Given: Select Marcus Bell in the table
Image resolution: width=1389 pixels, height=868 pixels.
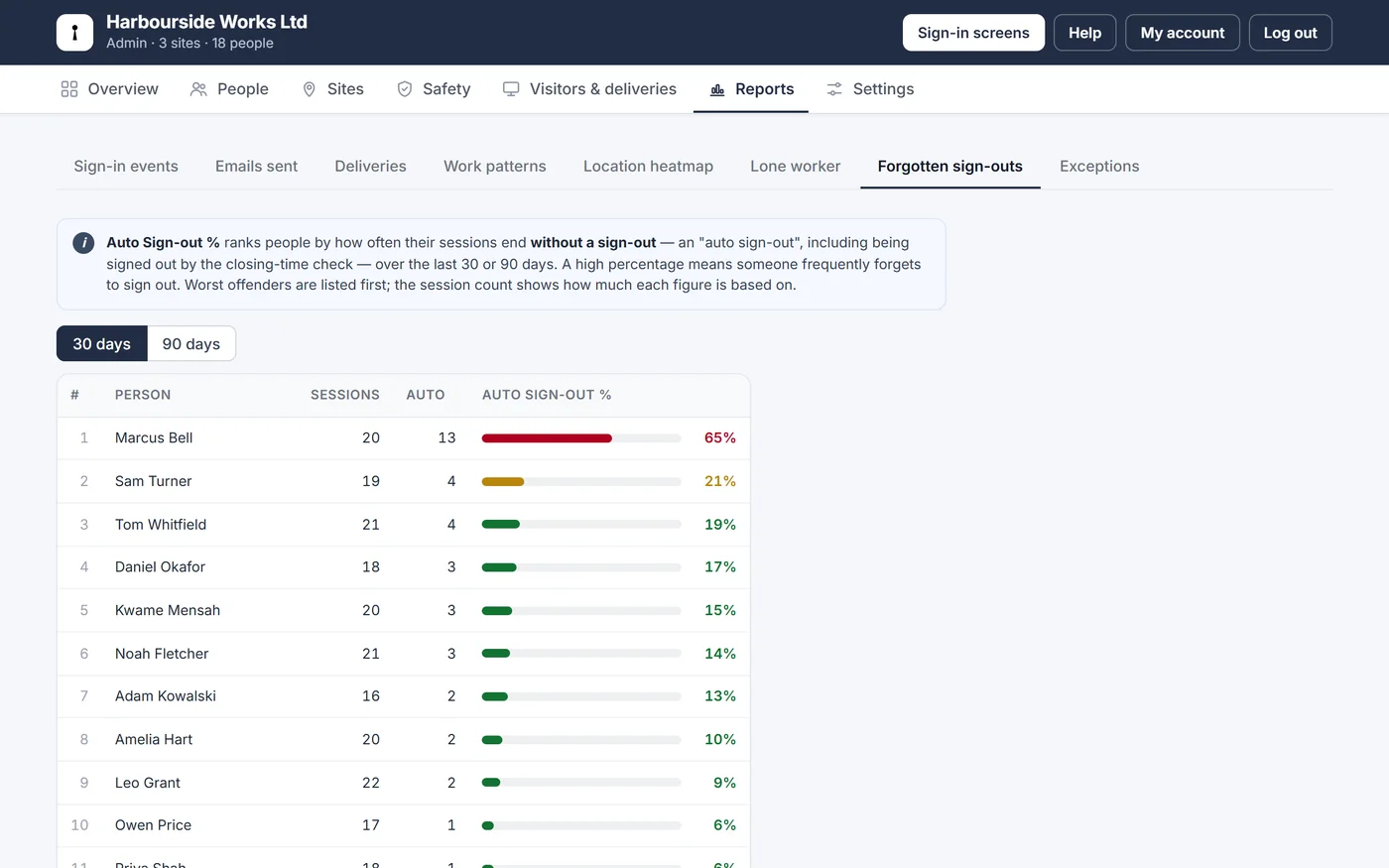Looking at the screenshot, I should [x=154, y=437].
